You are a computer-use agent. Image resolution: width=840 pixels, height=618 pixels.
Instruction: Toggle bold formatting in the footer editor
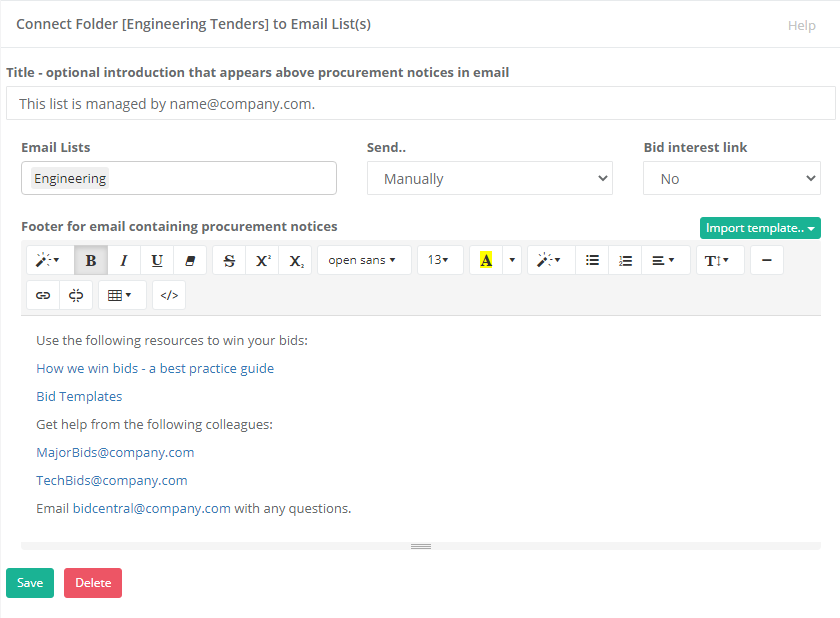coord(90,260)
